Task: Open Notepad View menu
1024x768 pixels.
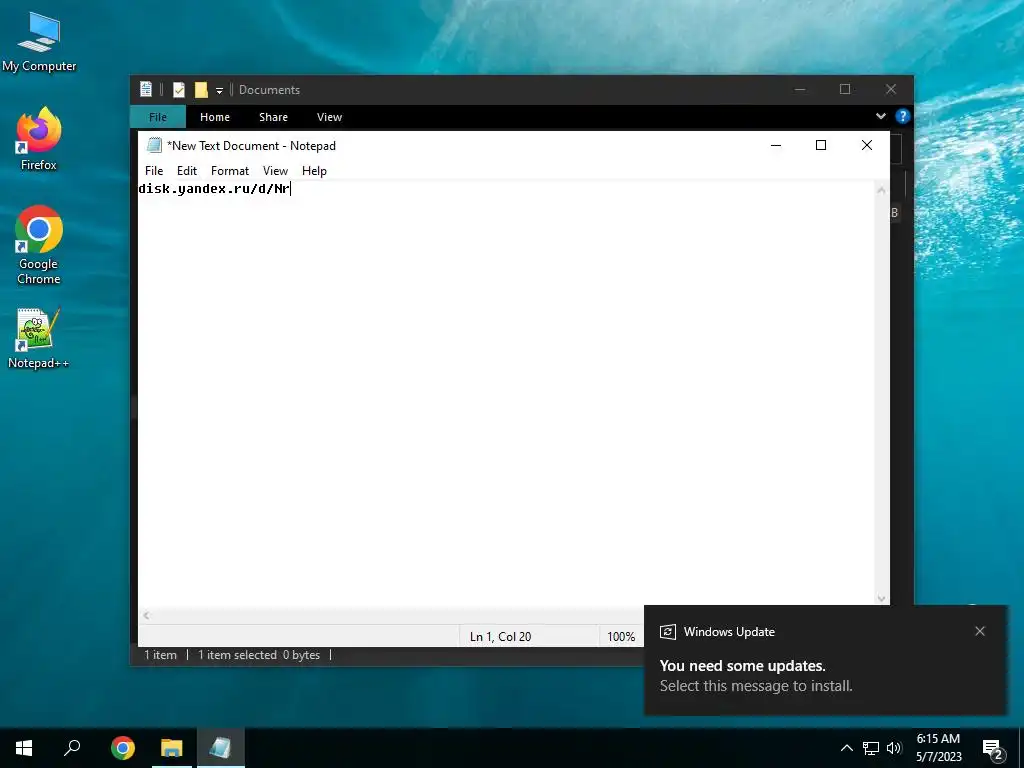Action: pos(276,170)
